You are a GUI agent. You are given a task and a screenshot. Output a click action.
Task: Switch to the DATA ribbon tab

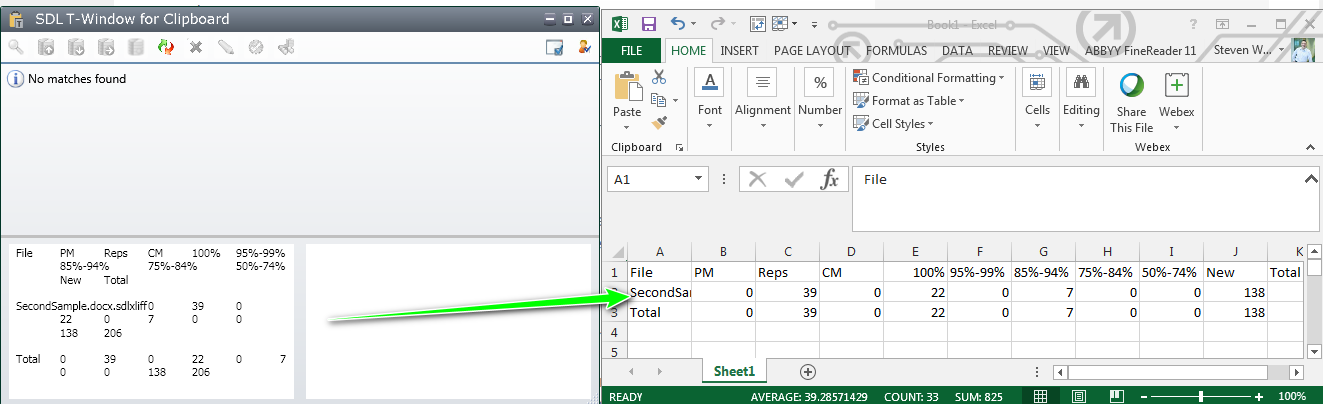[957, 50]
